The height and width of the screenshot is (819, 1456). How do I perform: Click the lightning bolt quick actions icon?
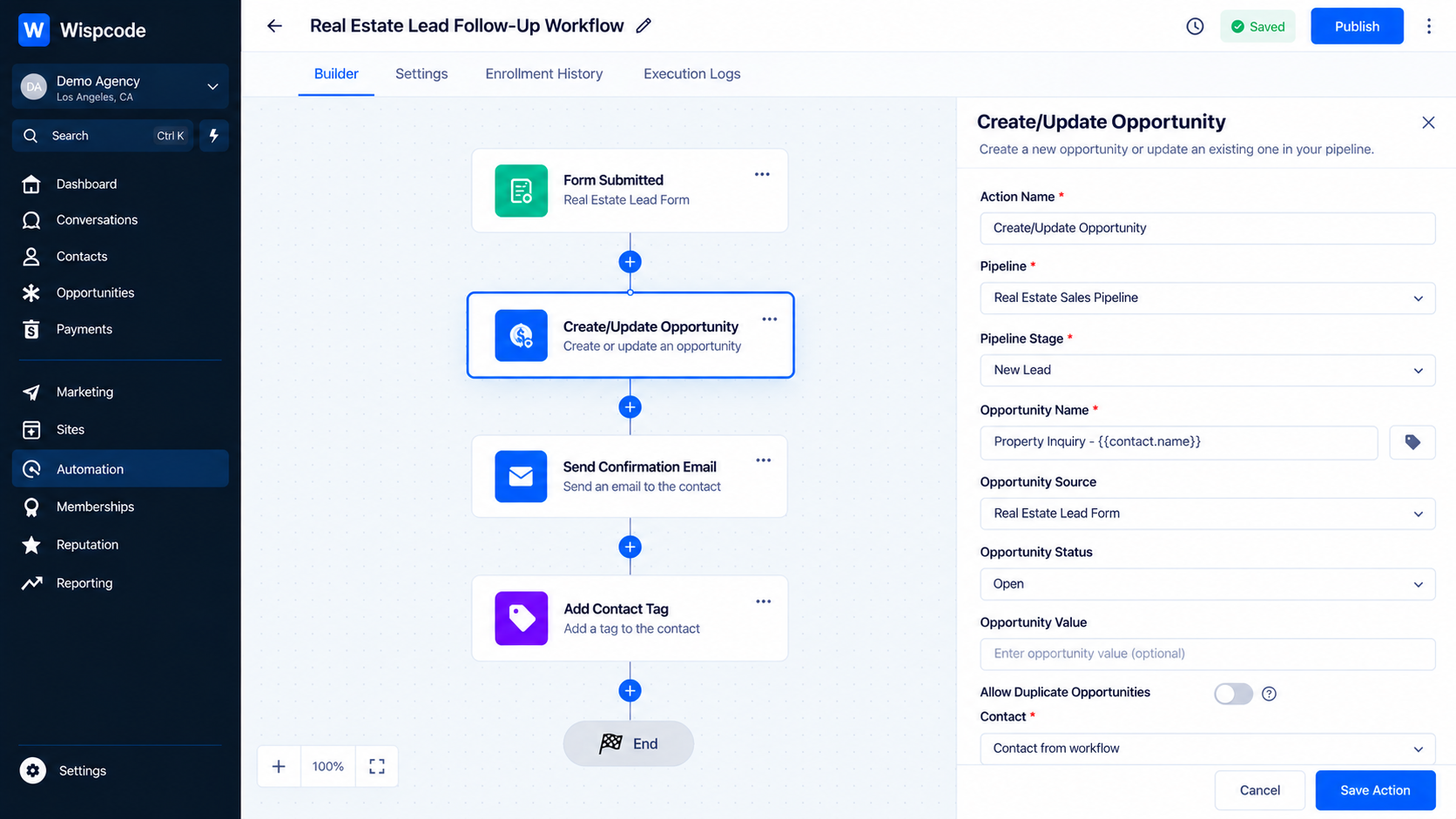point(214,136)
